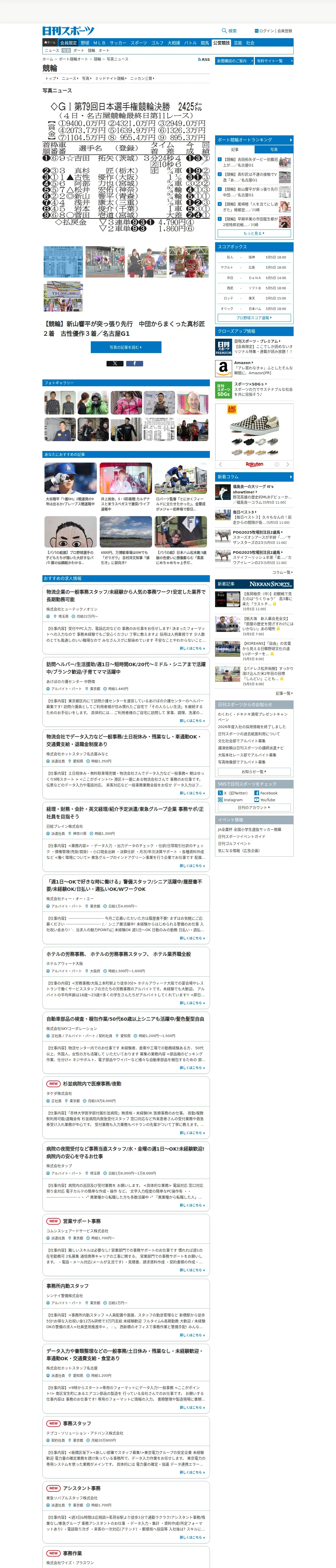The image size is (336, 1568).
Task: Switch ranking box to 記事 tab
Action: coord(235,149)
